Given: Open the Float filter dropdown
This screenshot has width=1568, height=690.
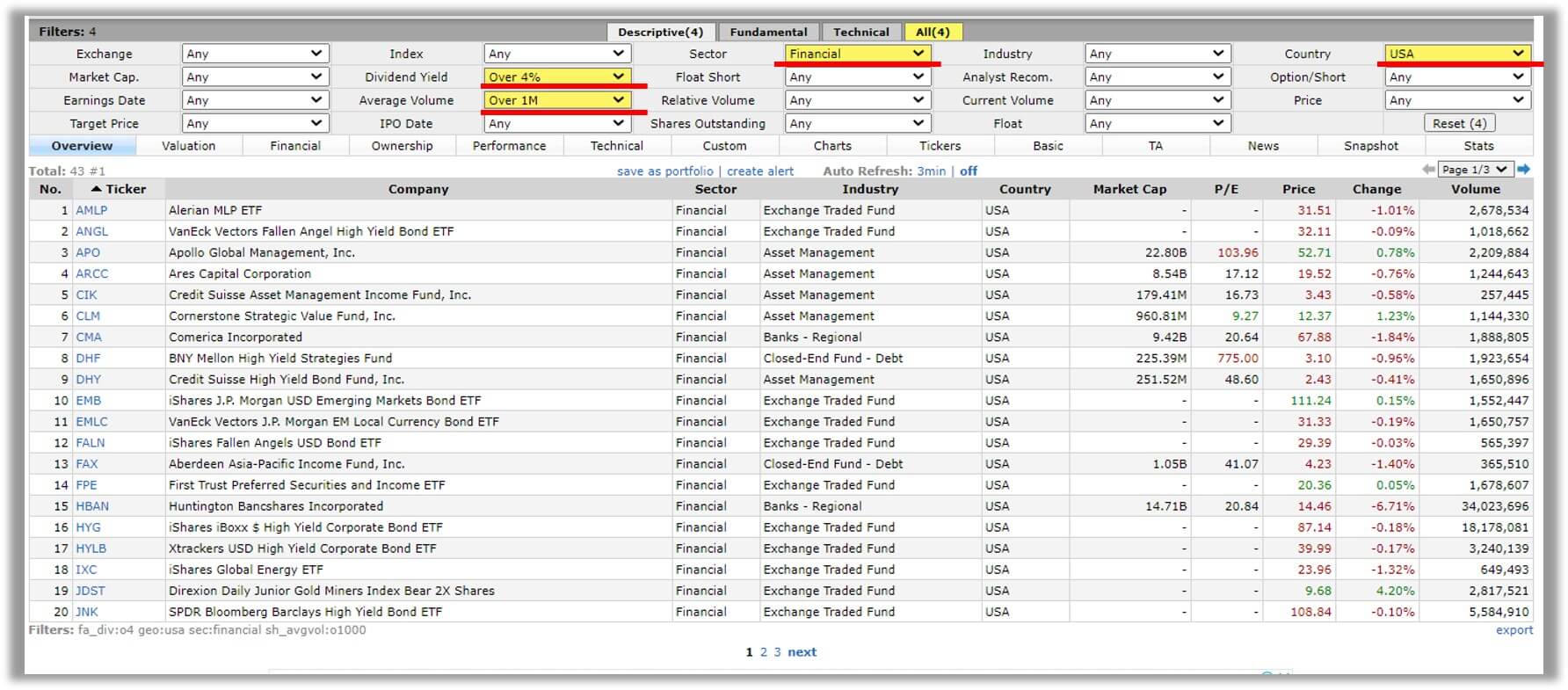Looking at the screenshot, I should [x=1158, y=124].
